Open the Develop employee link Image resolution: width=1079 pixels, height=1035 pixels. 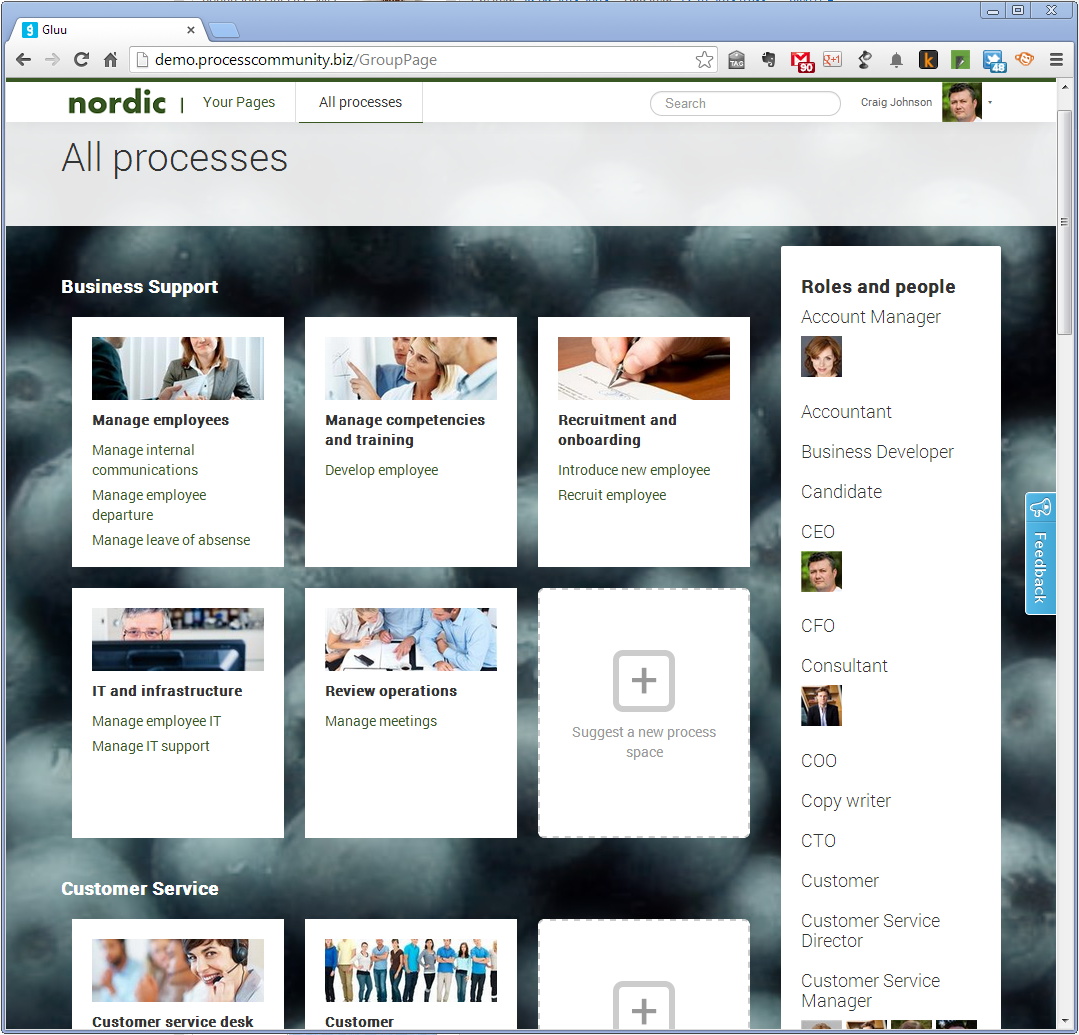[381, 470]
